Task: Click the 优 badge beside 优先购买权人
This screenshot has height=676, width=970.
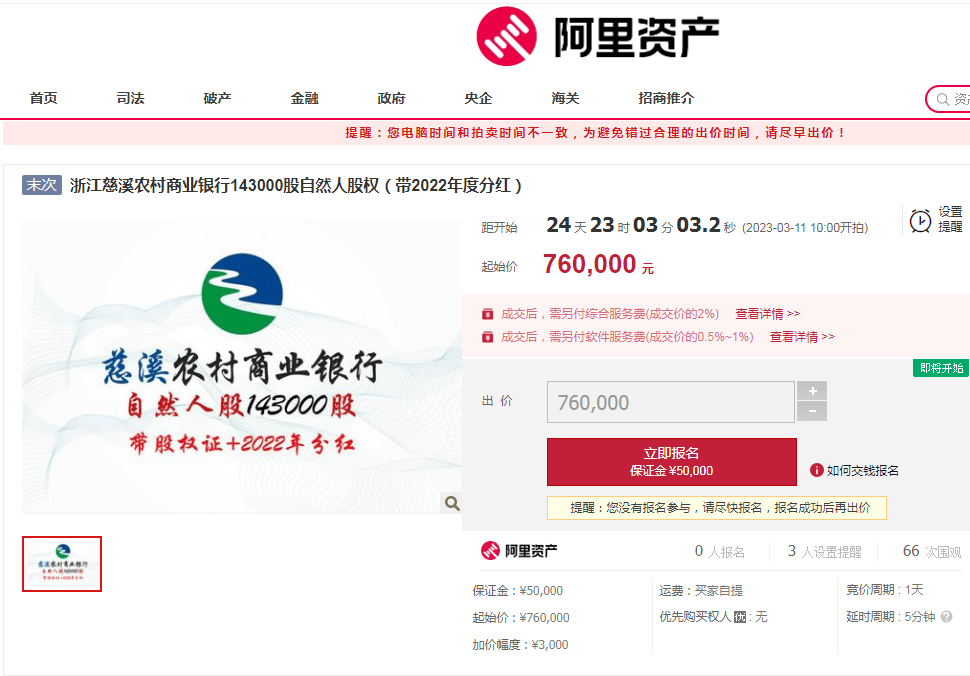Action: 739,617
